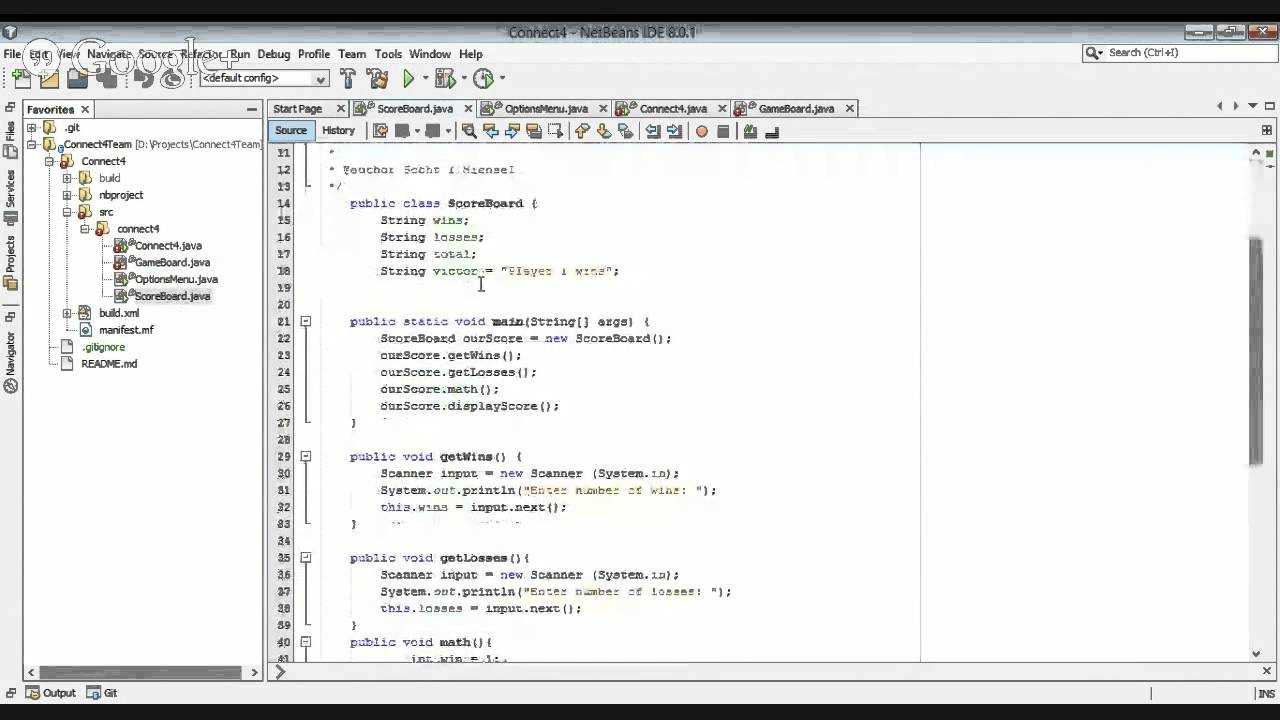Screen dimensions: 1280x720
Task: Switch to Source view
Action: 291,131
